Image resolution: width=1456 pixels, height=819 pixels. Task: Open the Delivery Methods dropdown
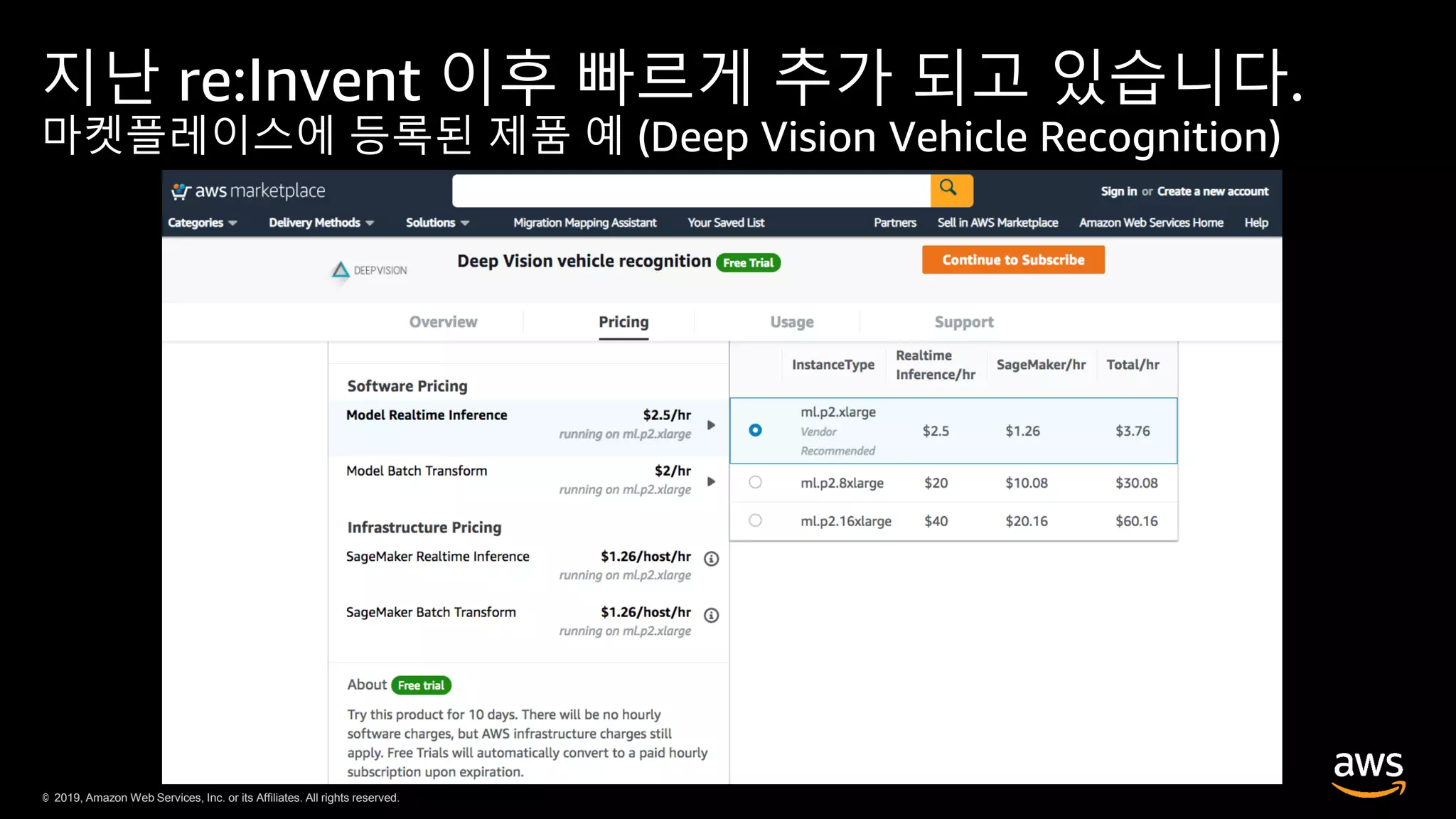[x=321, y=223]
